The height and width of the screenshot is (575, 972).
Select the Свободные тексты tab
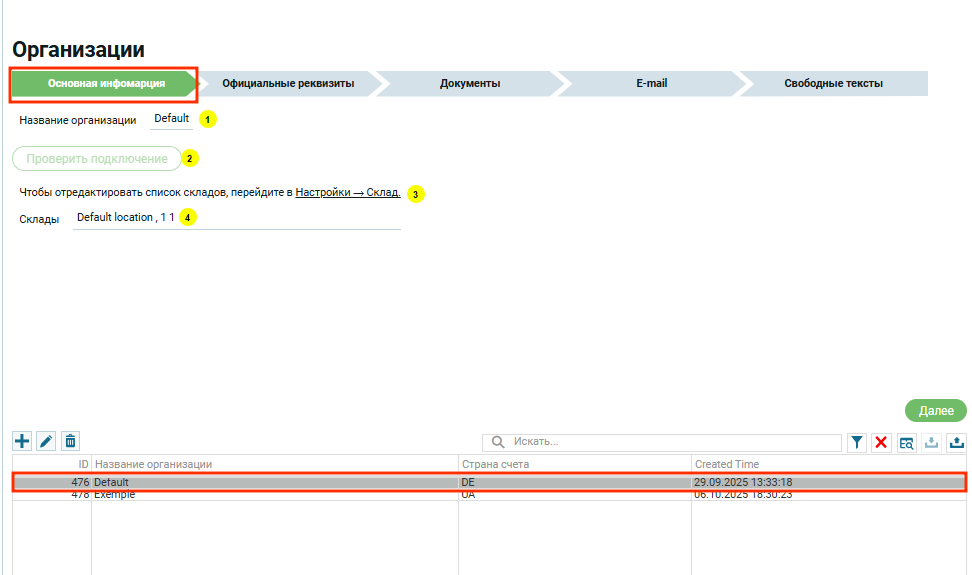tap(832, 84)
